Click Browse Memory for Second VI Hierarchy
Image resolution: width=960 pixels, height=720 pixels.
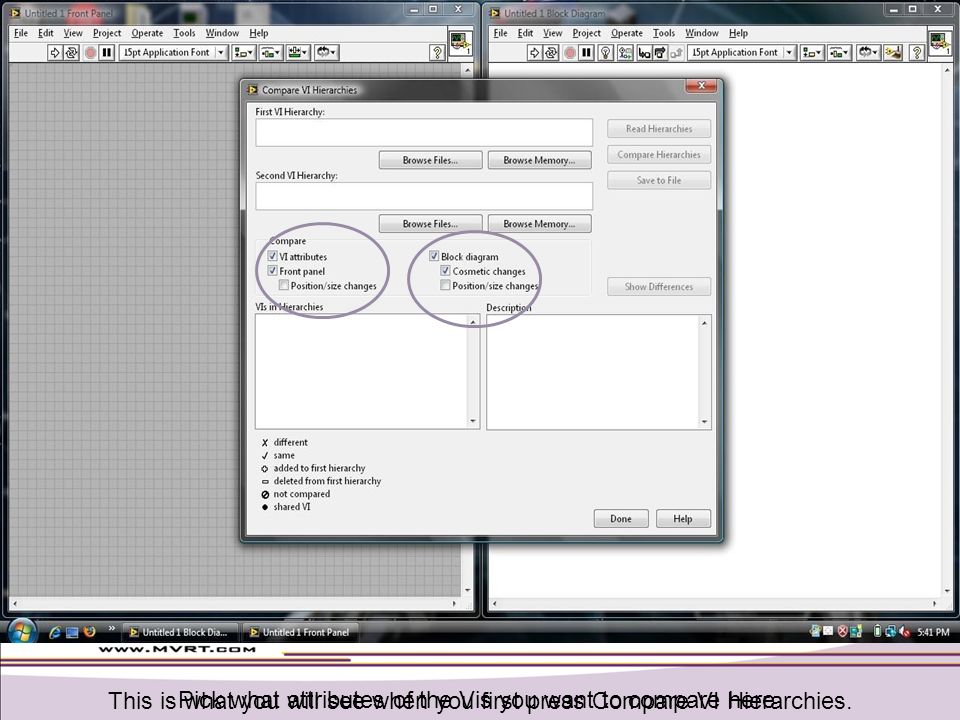[539, 223]
